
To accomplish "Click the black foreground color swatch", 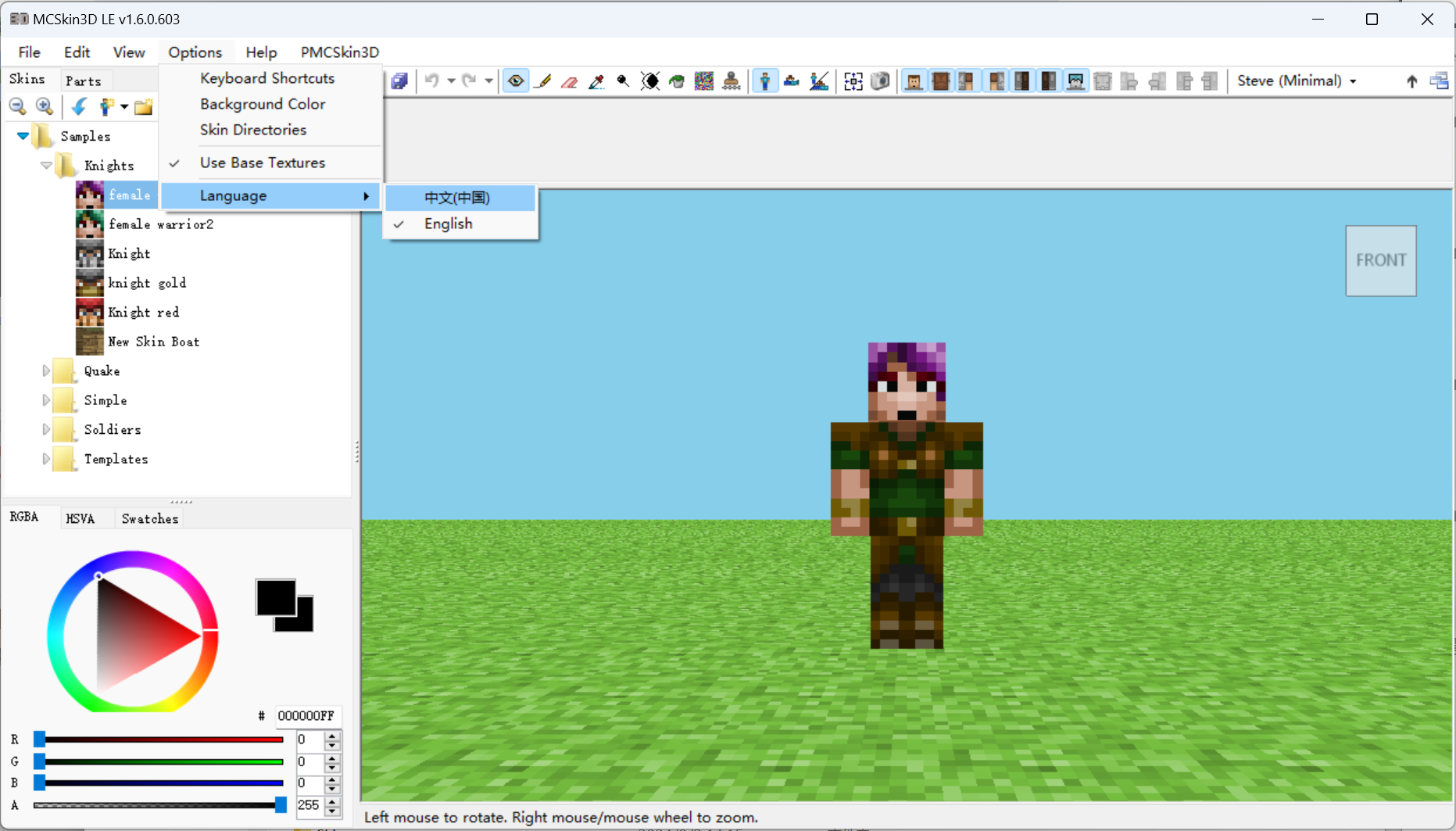I will (x=276, y=599).
